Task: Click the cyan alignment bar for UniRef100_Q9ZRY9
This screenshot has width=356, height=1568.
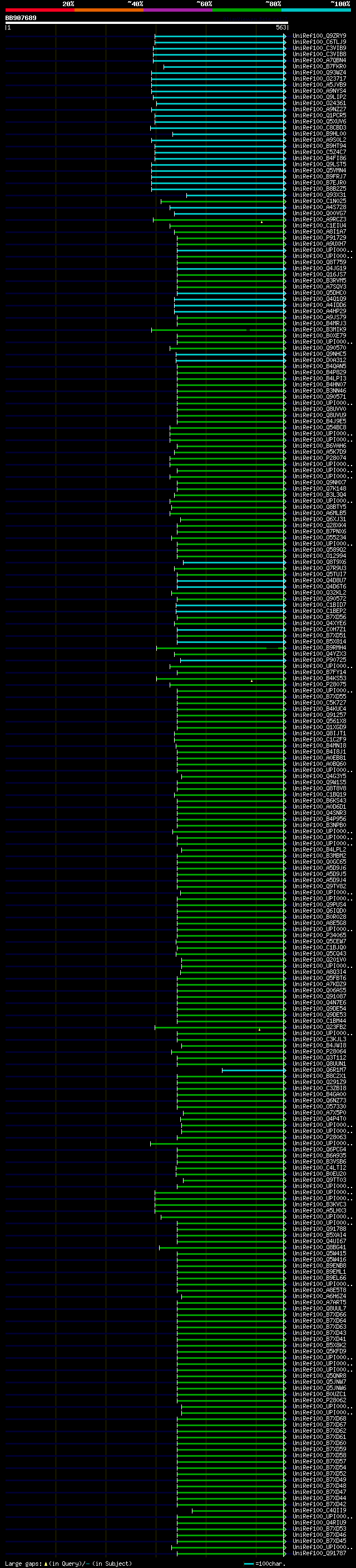Action: tap(220, 36)
